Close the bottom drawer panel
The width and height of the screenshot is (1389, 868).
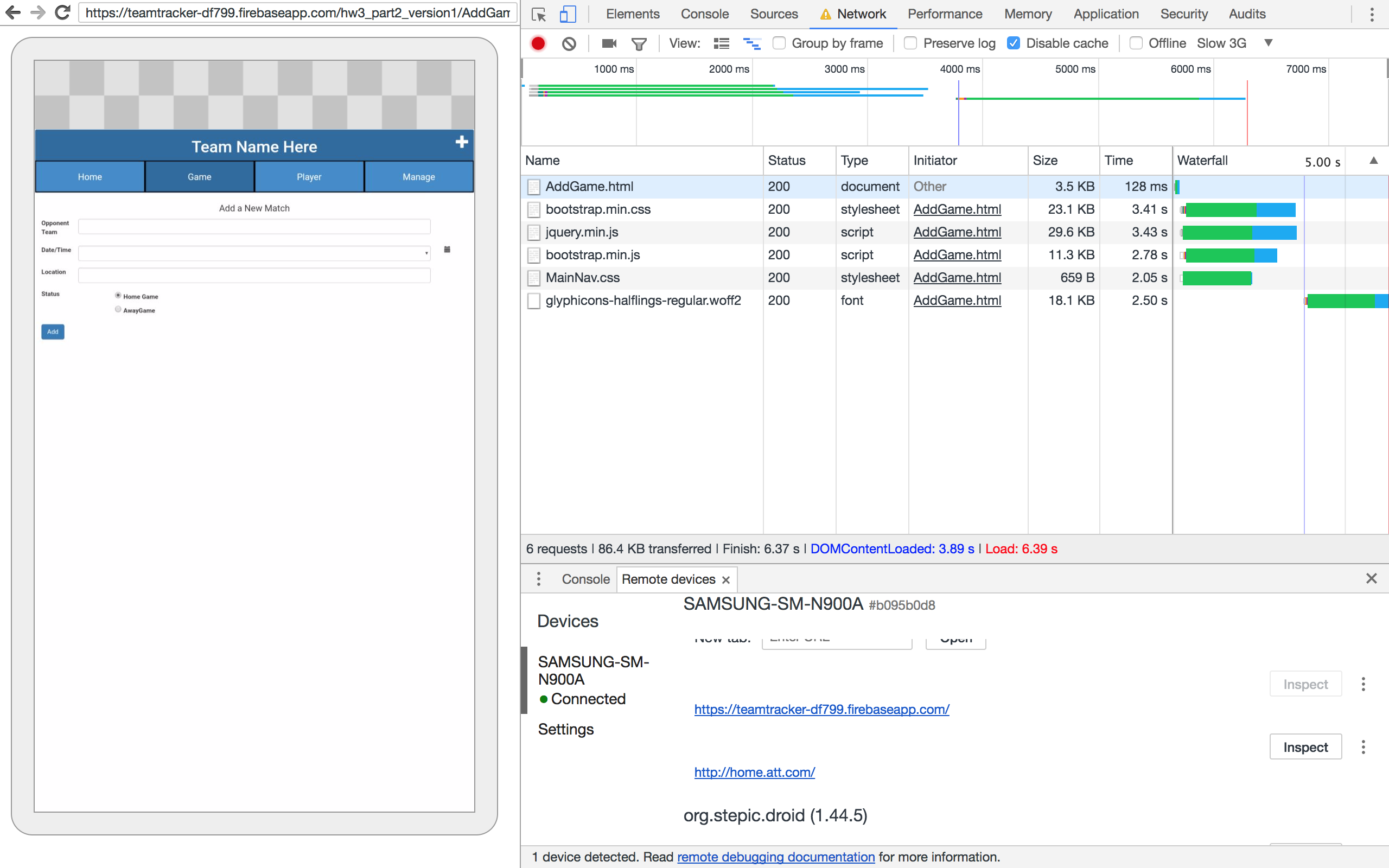click(x=1371, y=579)
